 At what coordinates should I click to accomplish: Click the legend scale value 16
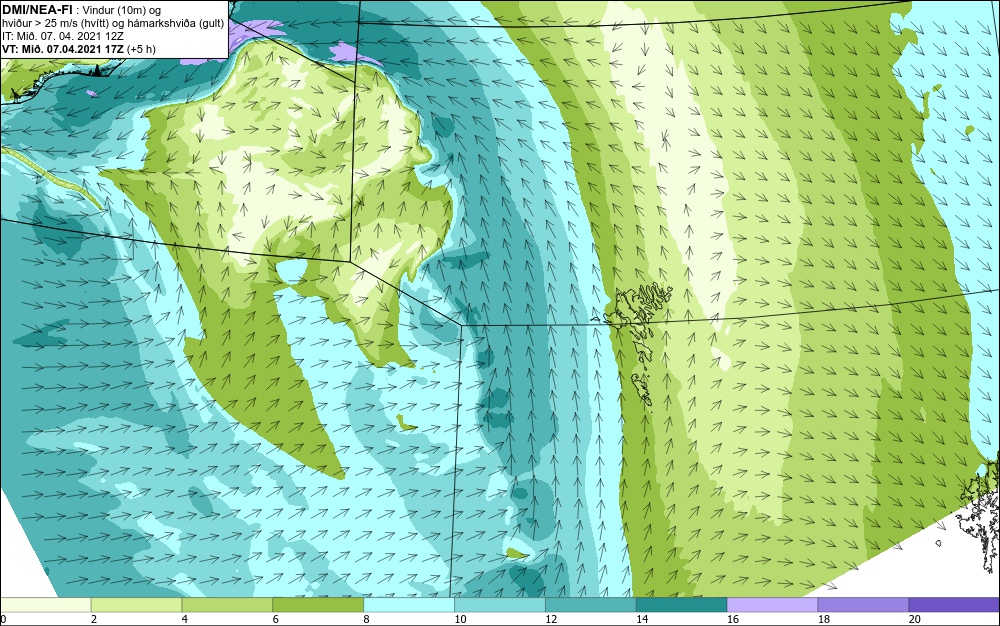pos(733,619)
